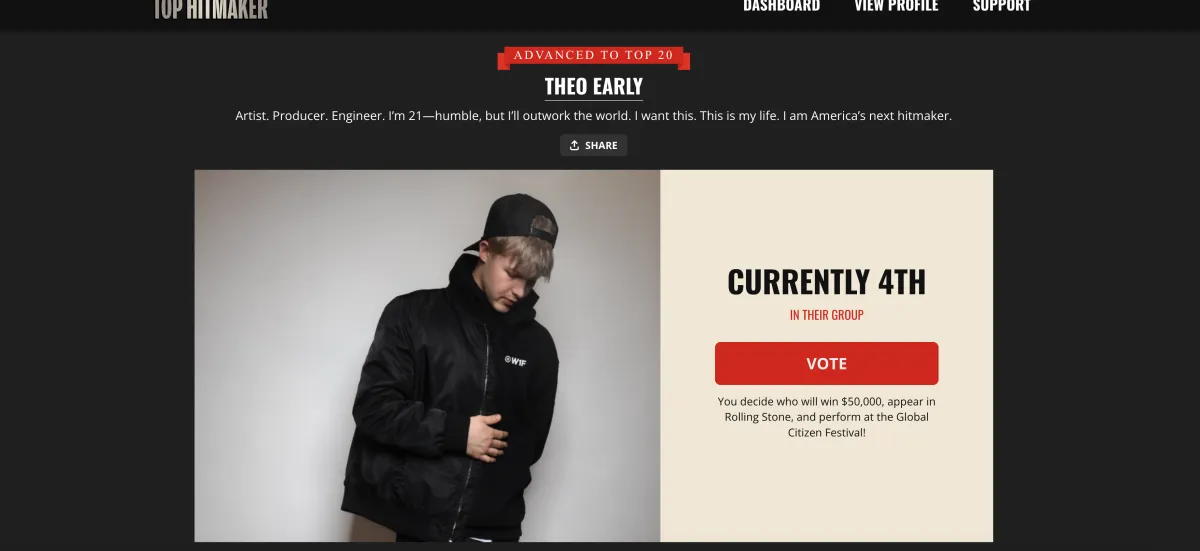Click the black backwards cap in photo

click(520, 222)
